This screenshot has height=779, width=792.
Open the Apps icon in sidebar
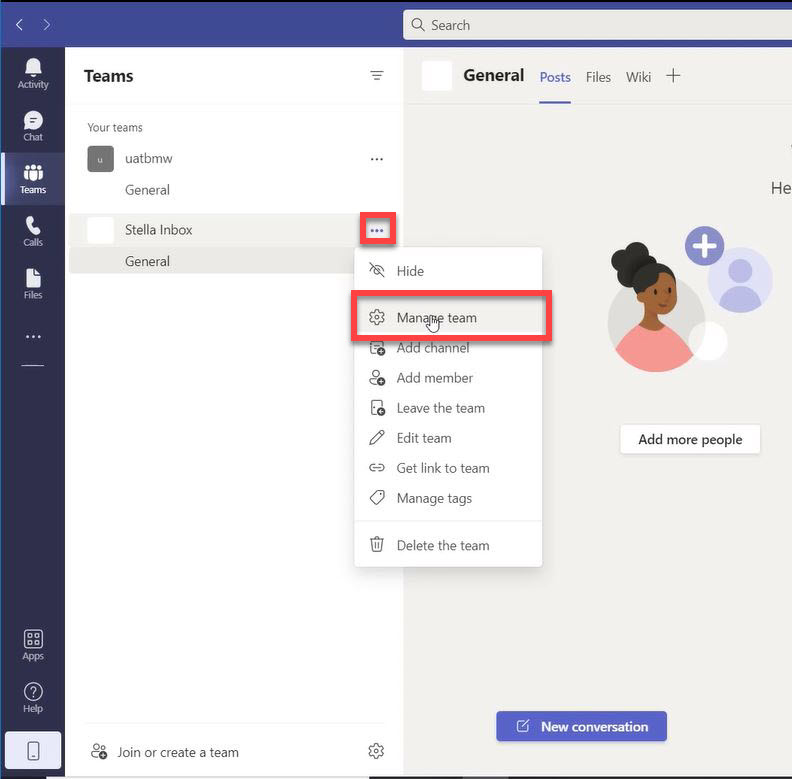tap(33, 645)
